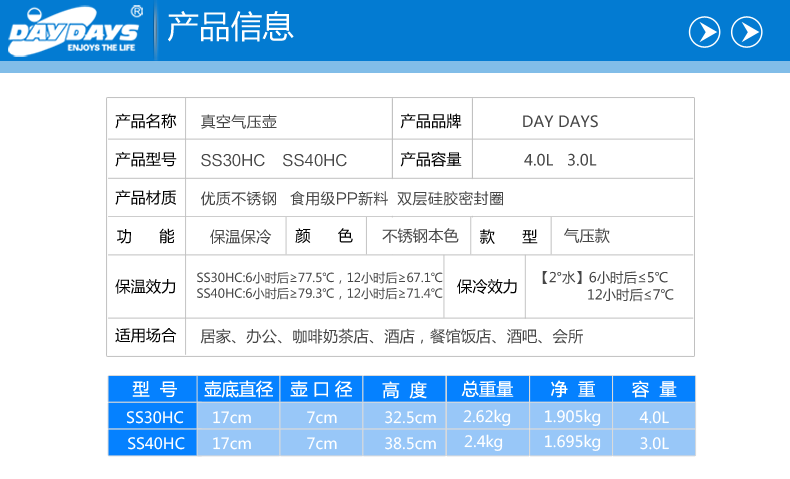790x479 pixels.
Task: Select the 优质不锈钢 material text
Action: tap(239, 198)
